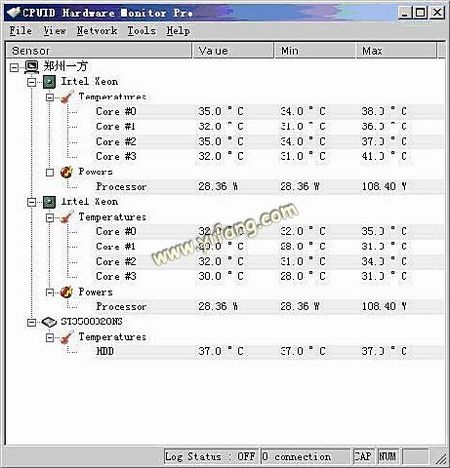450x468 pixels.
Task: Collapse the ST3500320NS drive node
Action: (32, 322)
